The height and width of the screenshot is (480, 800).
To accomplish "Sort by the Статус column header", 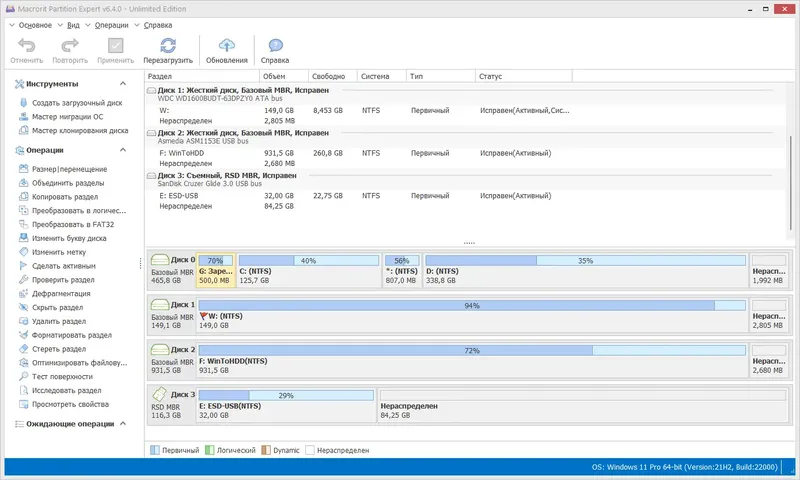I will point(524,76).
